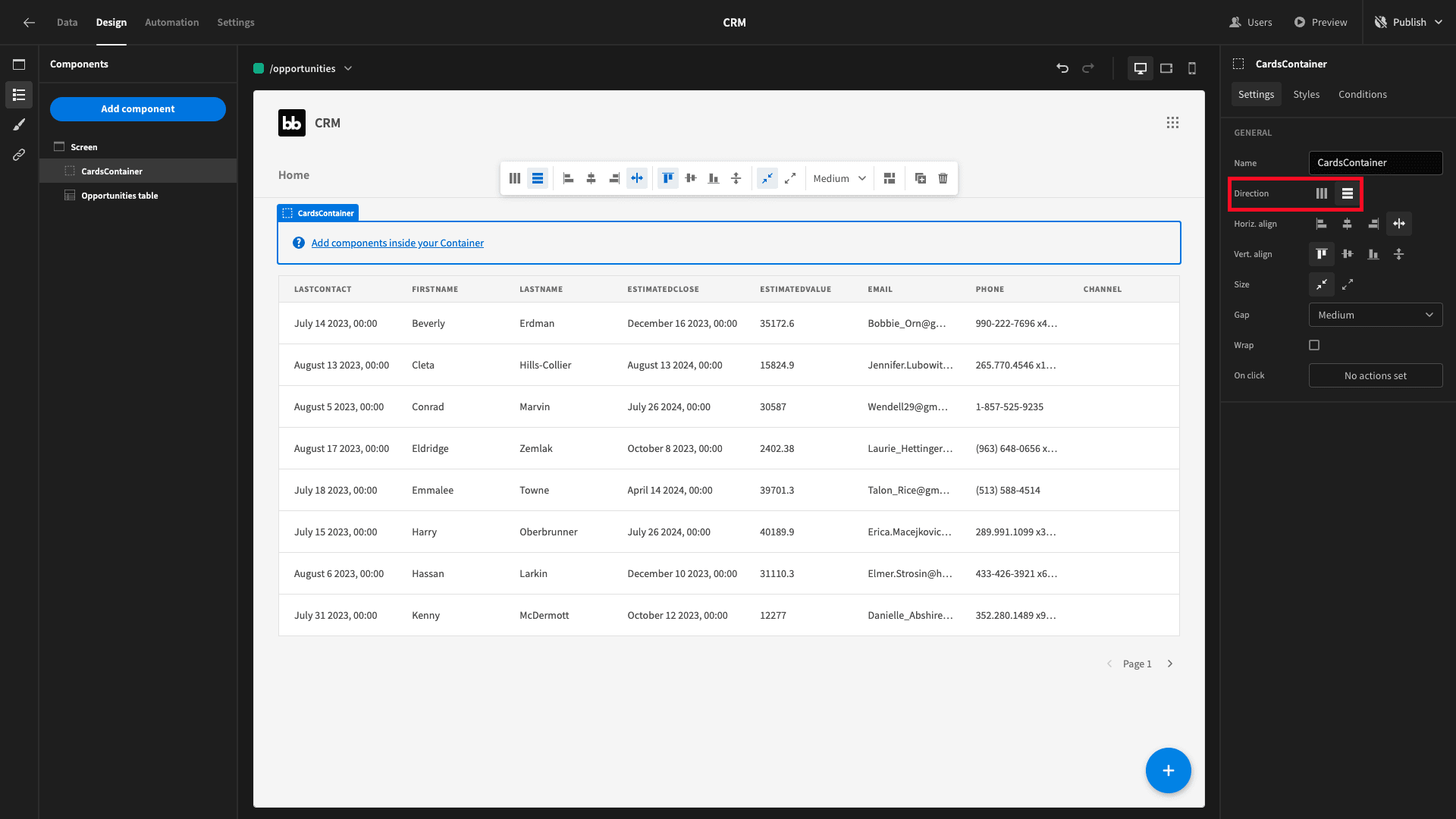Image resolution: width=1456 pixels, height=819 pixels.
Task: Set Vert. align to middle in panel
Action: pos(1348,254)
